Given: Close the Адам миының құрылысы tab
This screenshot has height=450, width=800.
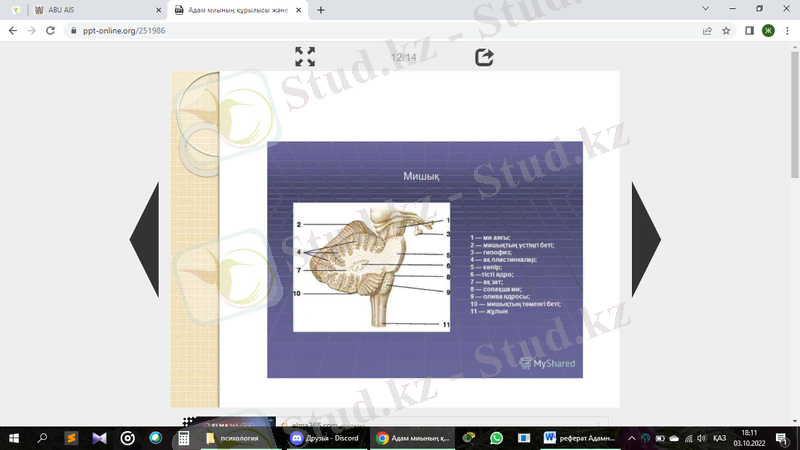Looking at the screenshot, I should (298, 10).
